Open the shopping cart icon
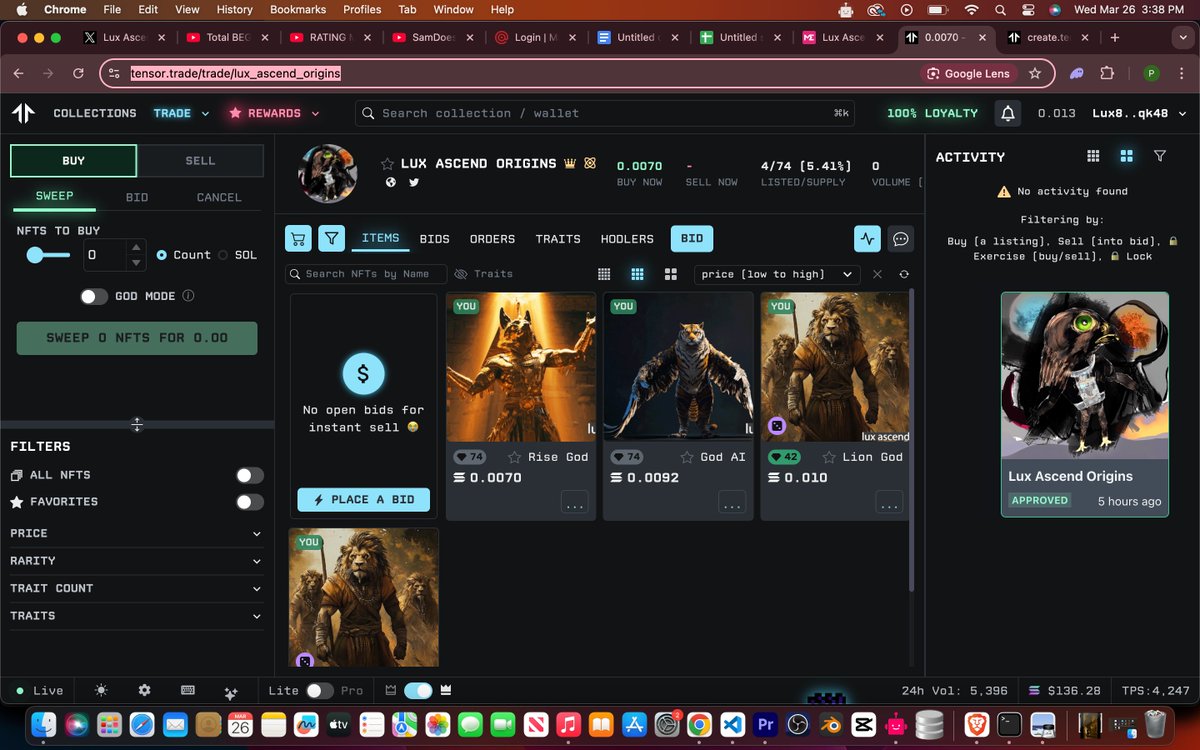Image resolution: width=1200 pixels, height=750 pixels. pyautogui.click(x=298, y=238)
